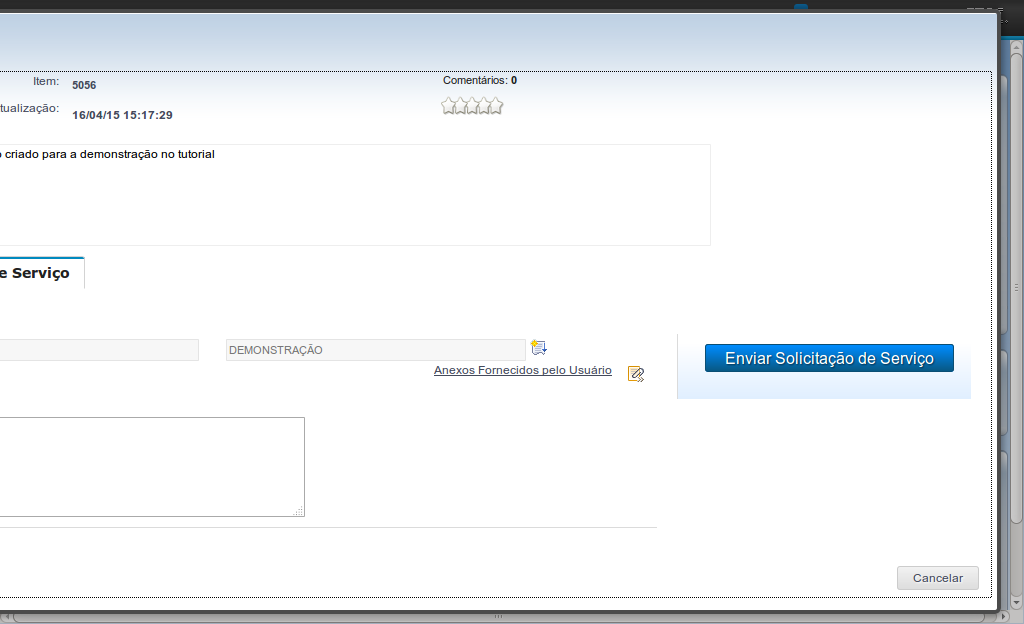Click the note icon beside DEMONSTRAÇÃO field

coord(539,348)
